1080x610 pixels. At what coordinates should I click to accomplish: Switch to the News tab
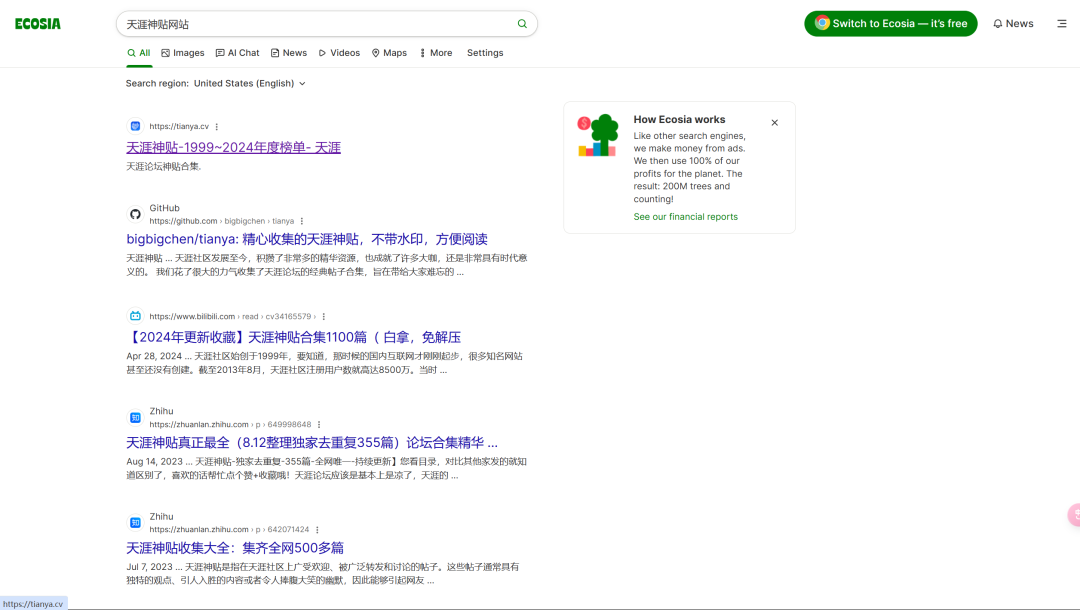pos(289,53)
